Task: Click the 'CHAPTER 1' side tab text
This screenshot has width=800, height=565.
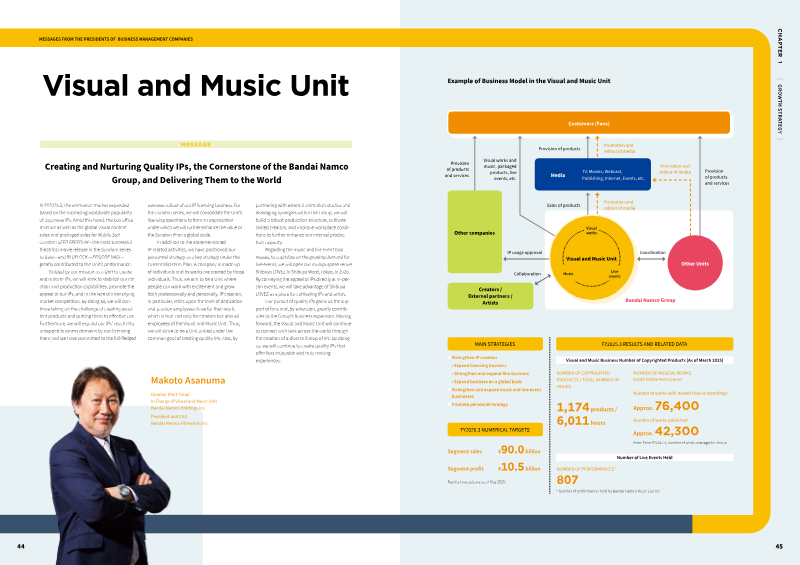Action: coord(780,46)
